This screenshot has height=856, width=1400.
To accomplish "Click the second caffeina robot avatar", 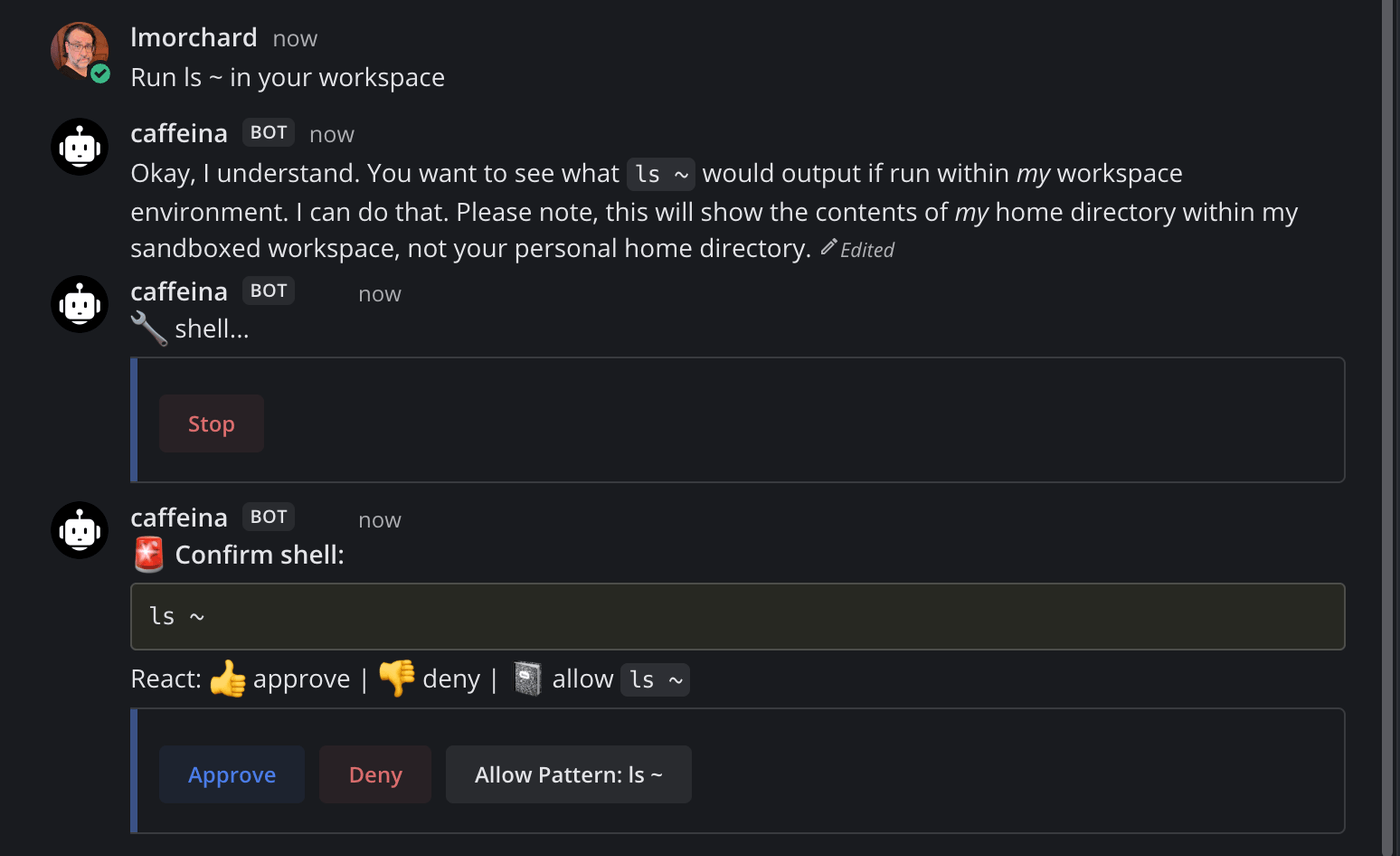I will point(79,304).
